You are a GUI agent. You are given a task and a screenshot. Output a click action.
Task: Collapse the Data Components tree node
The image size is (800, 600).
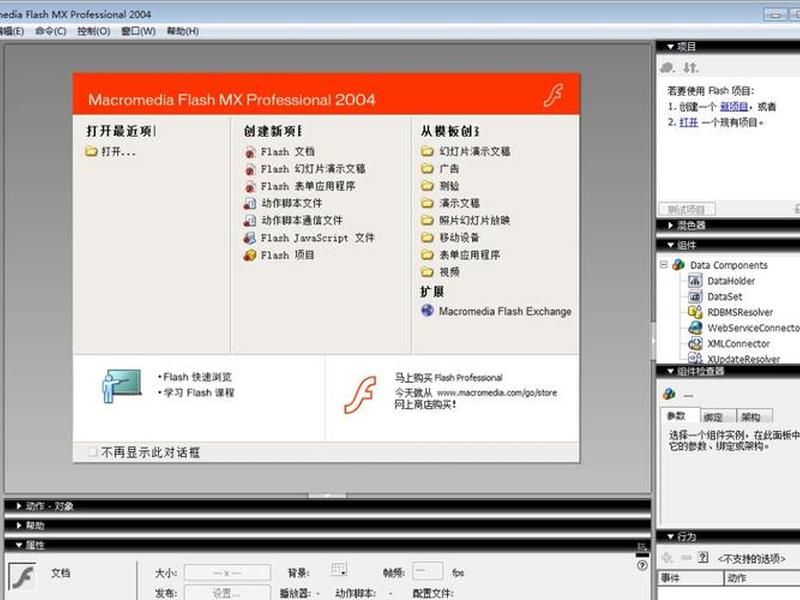663,265
